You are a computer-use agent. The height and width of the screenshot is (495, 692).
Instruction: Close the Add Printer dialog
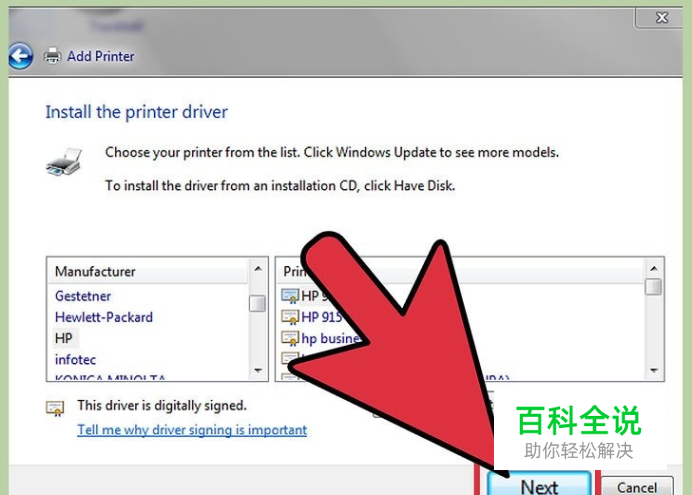coord(662,18)
